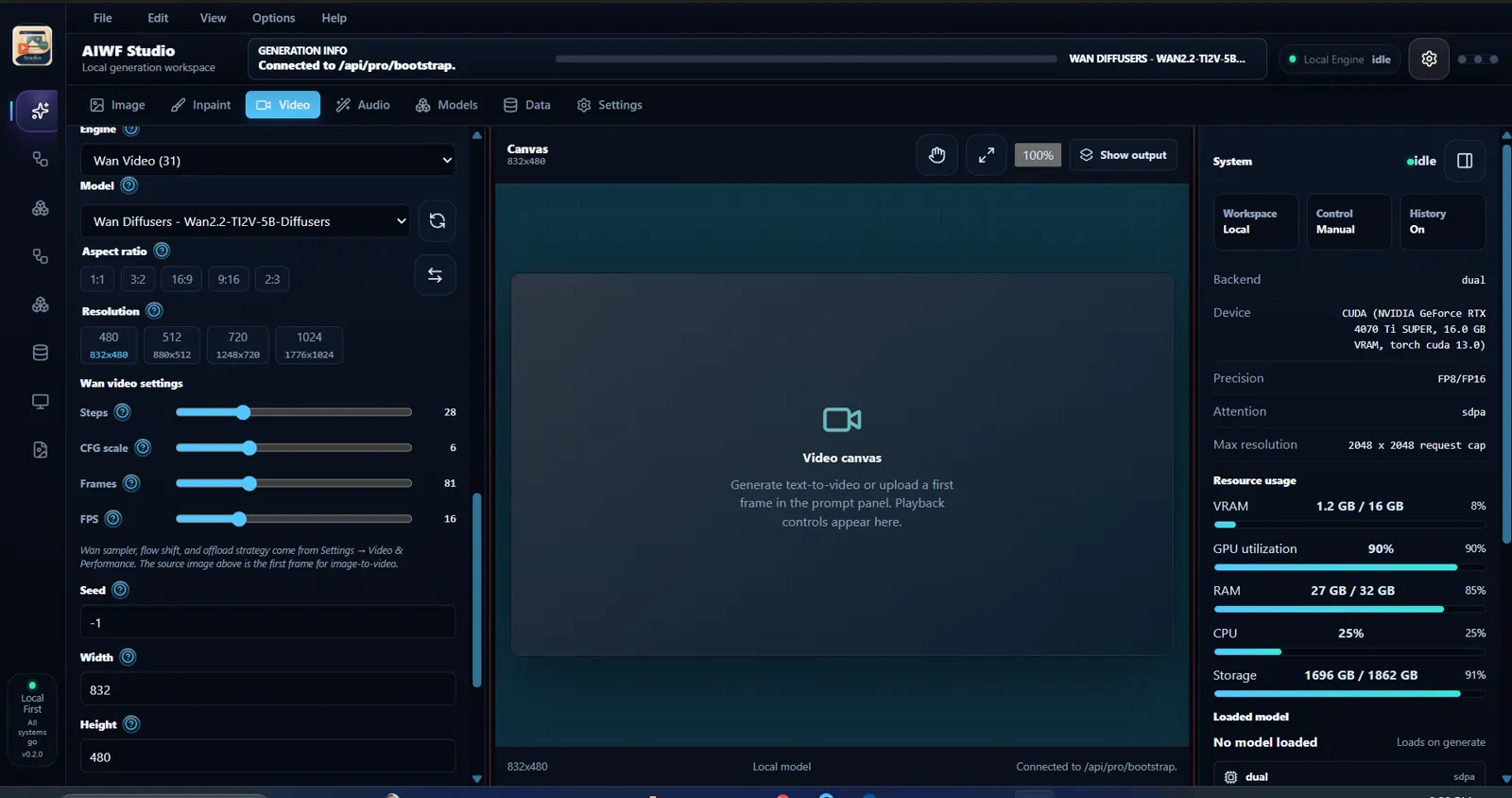This screenshot has width=1512, height=798.
Task: Select the 16:9 aspect ratio
Action: pyautogui.click(x=181, y=279)
